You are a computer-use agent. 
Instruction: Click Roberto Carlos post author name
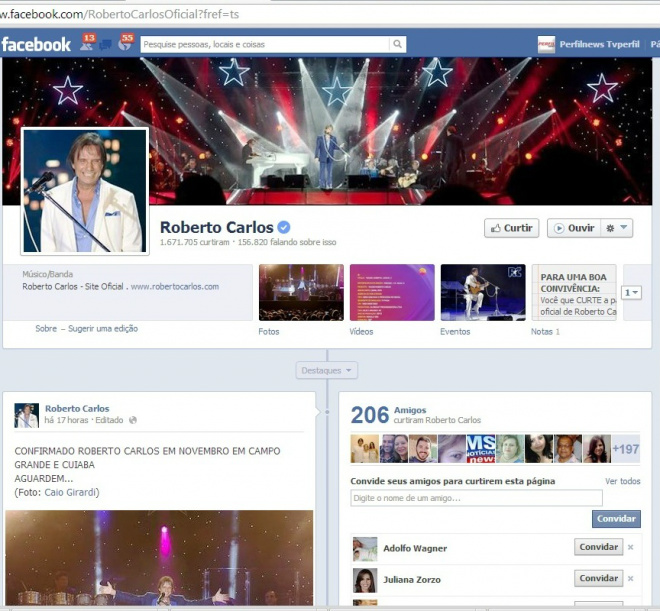point(77,409)
